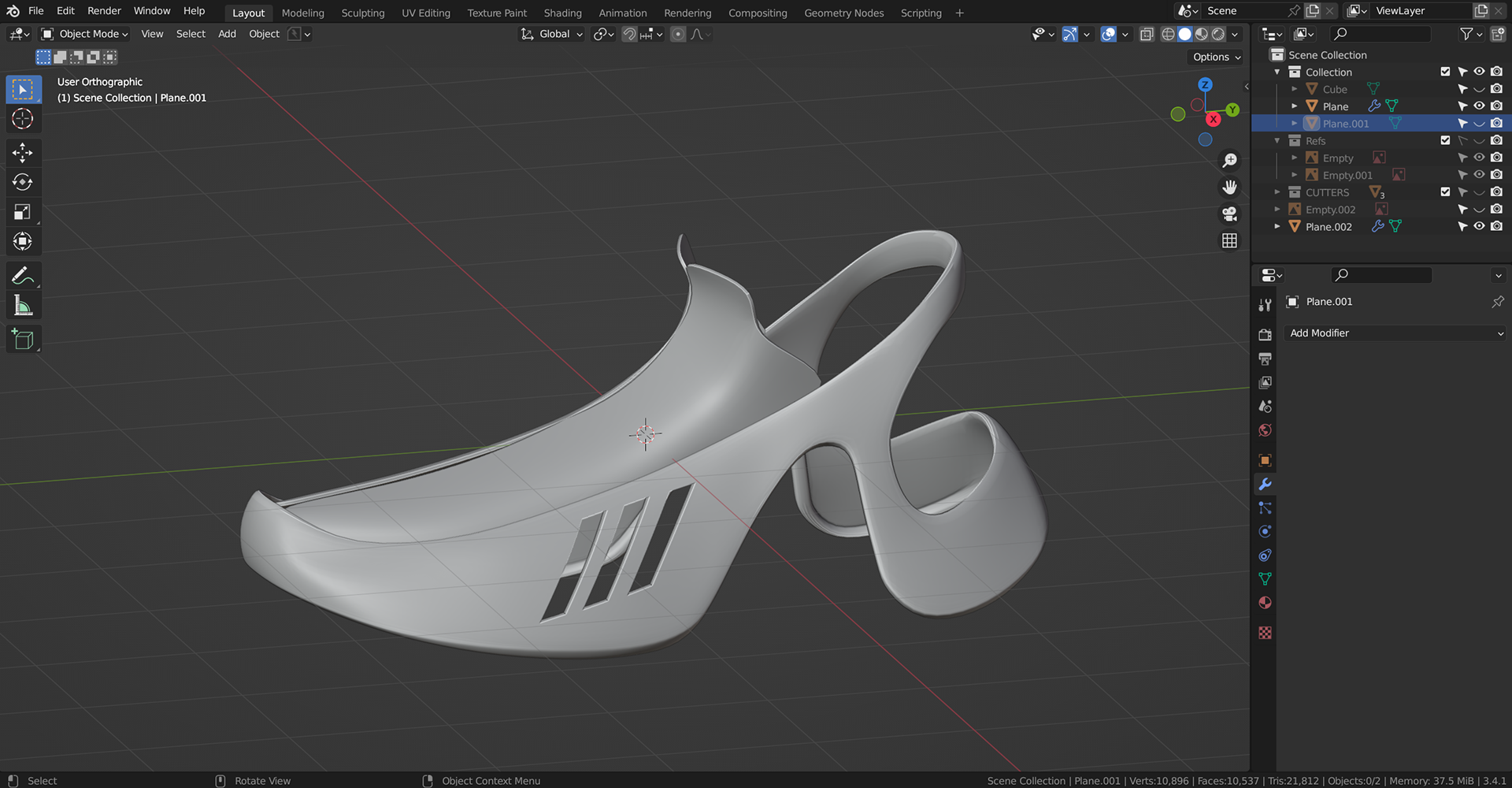The height and width of the screenshot is (788, 1512).
Task: Add a new workspace with plus button
Action: click(959, 13)
